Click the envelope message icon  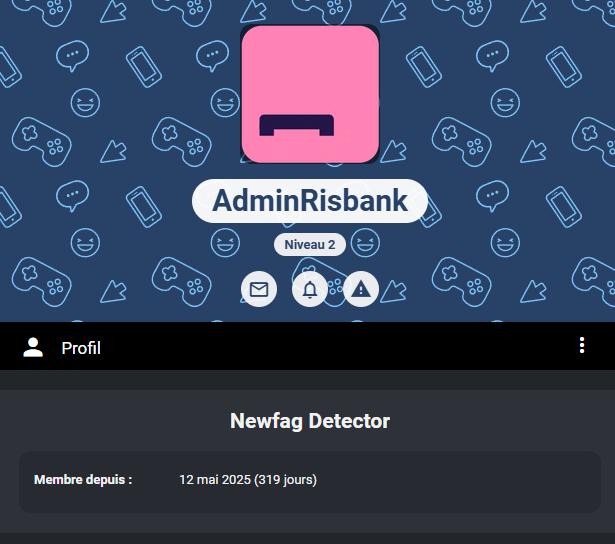(x=259, y=290)
